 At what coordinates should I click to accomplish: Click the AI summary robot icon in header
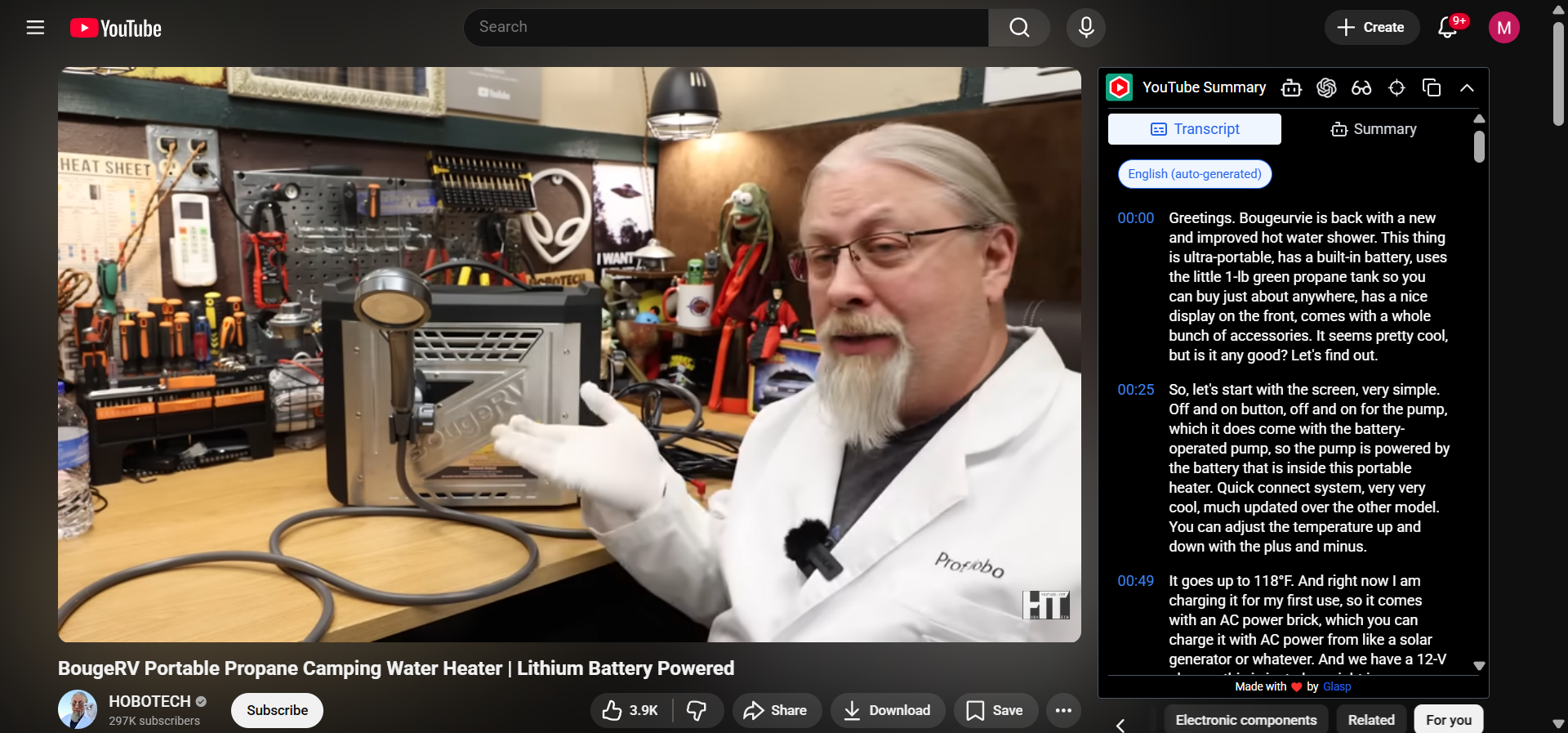tap(1291, 87)
